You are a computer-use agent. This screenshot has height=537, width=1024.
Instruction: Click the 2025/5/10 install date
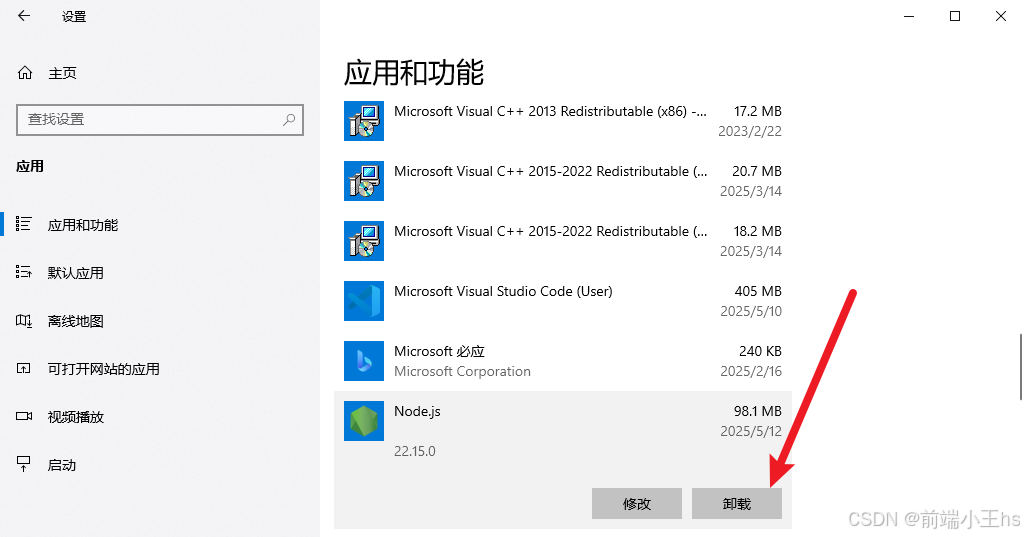751,312
